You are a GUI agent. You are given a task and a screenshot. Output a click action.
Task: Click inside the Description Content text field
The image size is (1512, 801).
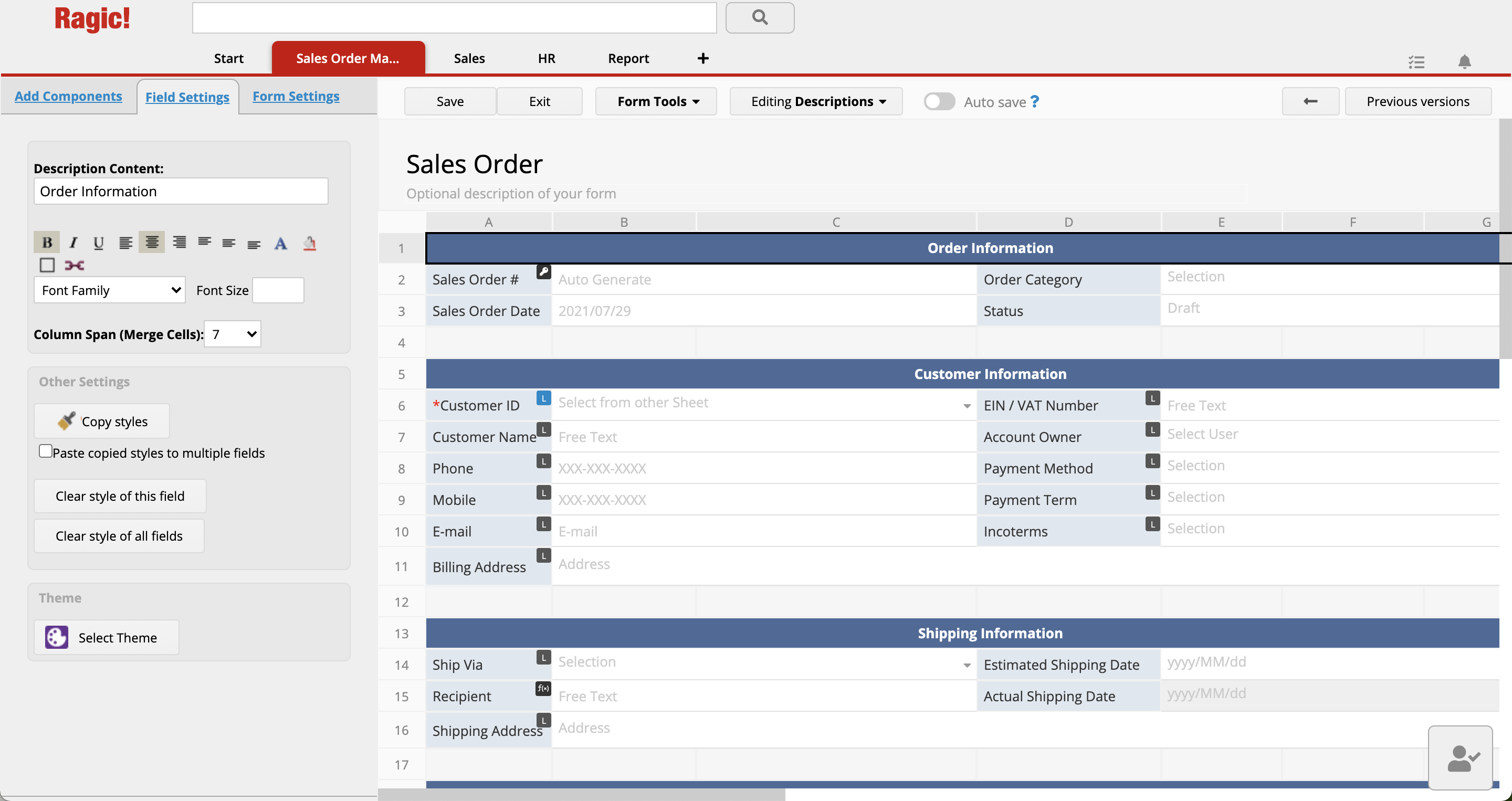pos(180,191)
